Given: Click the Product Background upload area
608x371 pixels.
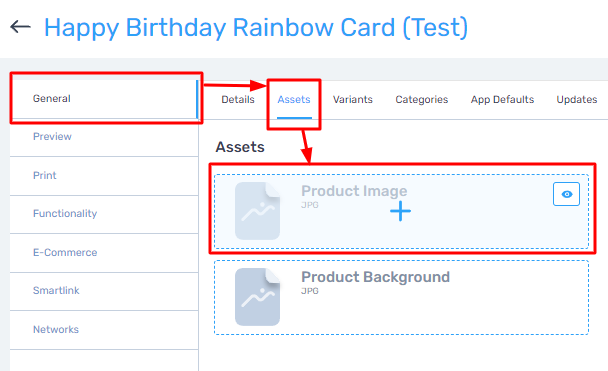Looking at the screenshot, I should click(x=401, y=297).
